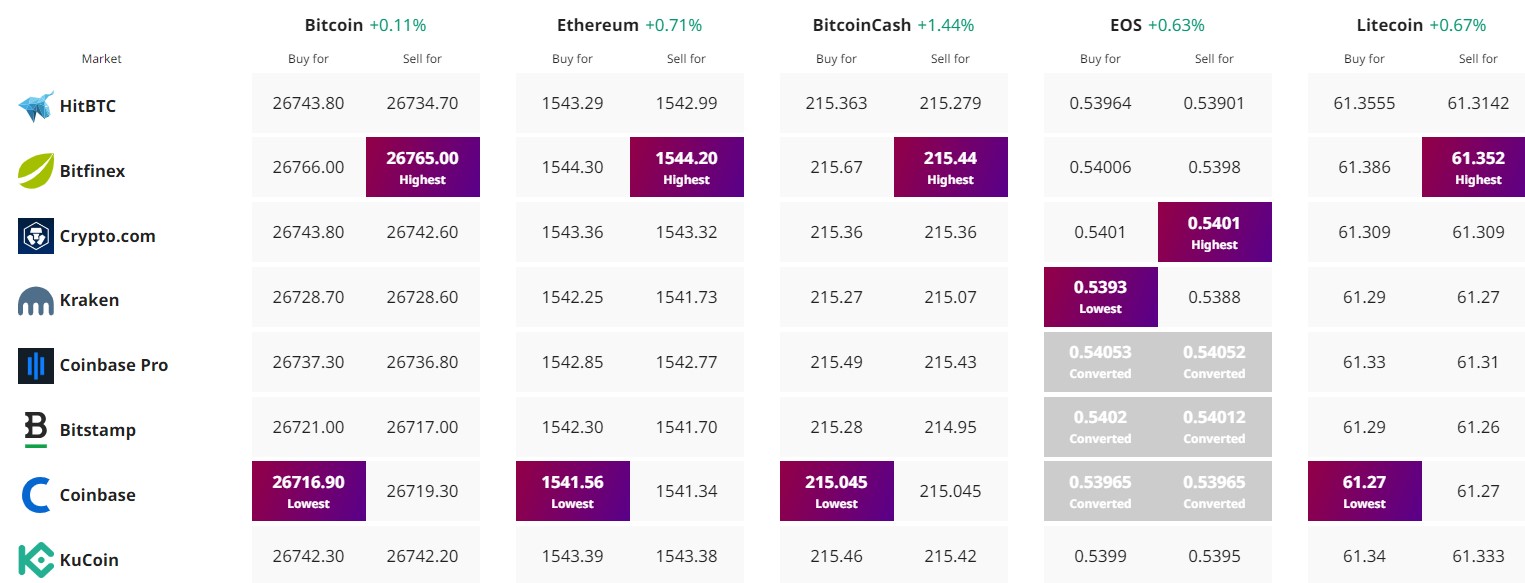1525x583 pixels.
Task: Click the Bitfinex green leaf icon
Action: [x=36, y=171]
